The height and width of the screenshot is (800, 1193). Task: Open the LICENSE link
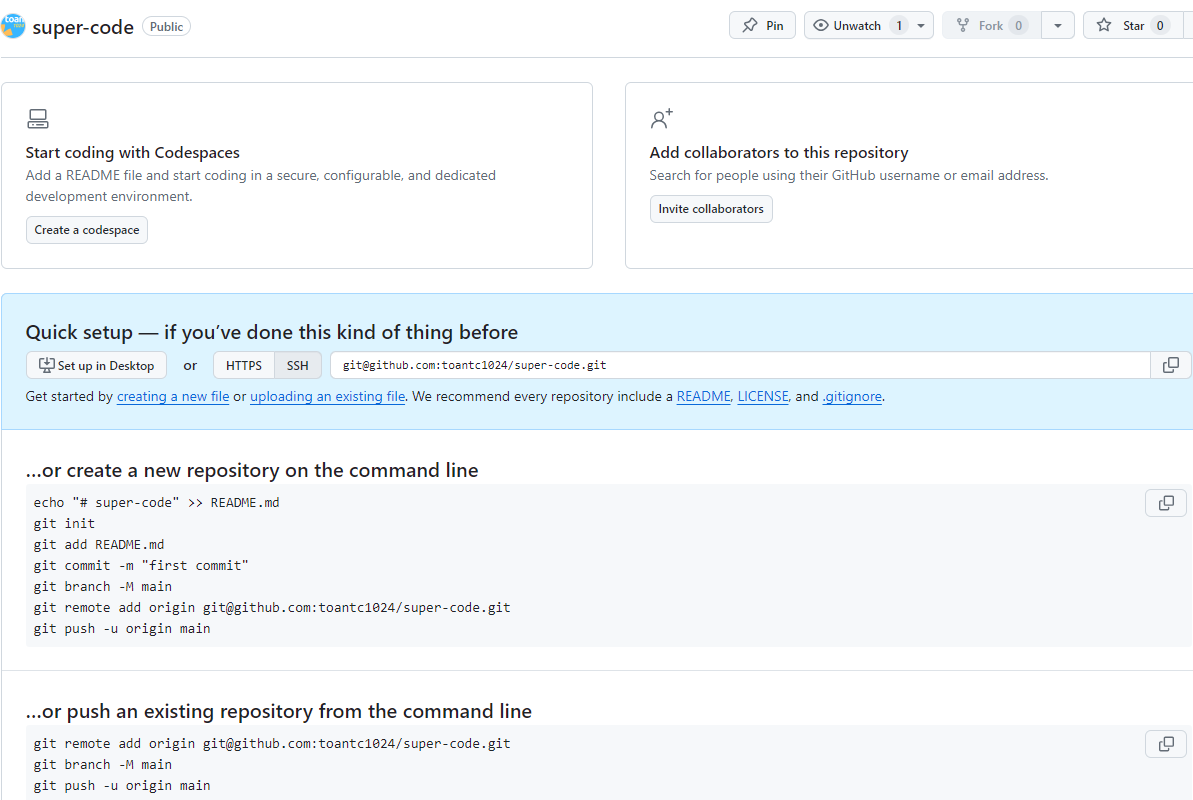coord(762,397)
